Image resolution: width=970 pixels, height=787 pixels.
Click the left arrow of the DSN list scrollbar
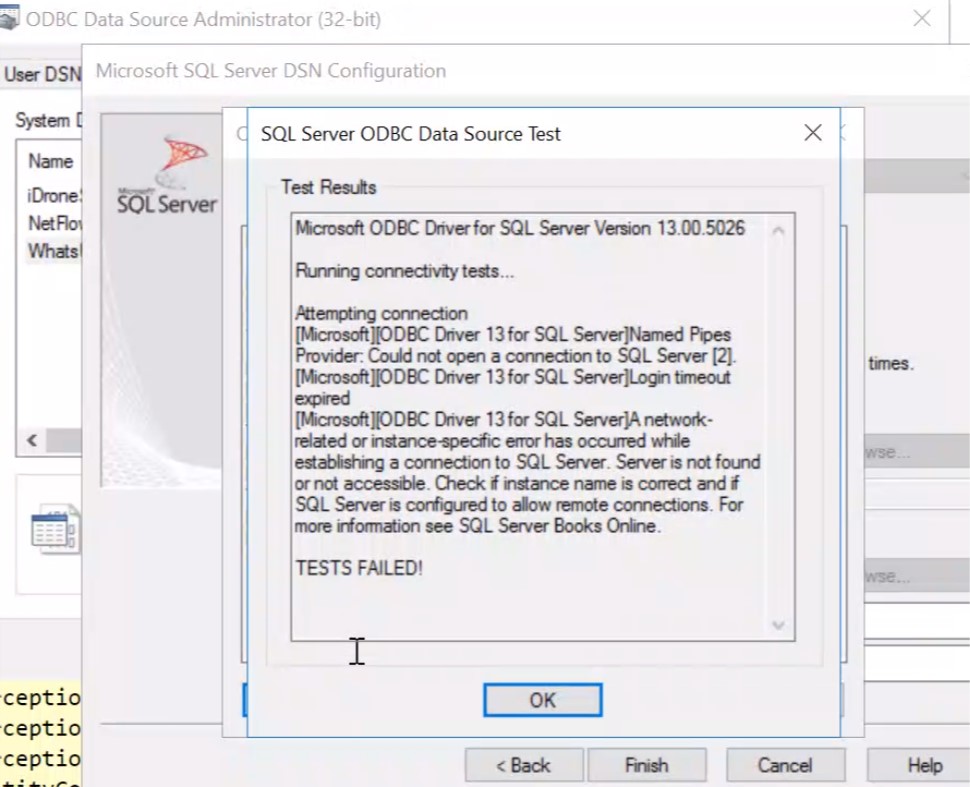(x=32, y=441)
